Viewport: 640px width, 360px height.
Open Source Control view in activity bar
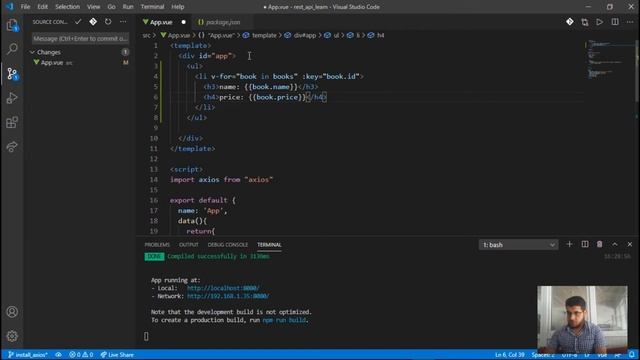[12, 73]
